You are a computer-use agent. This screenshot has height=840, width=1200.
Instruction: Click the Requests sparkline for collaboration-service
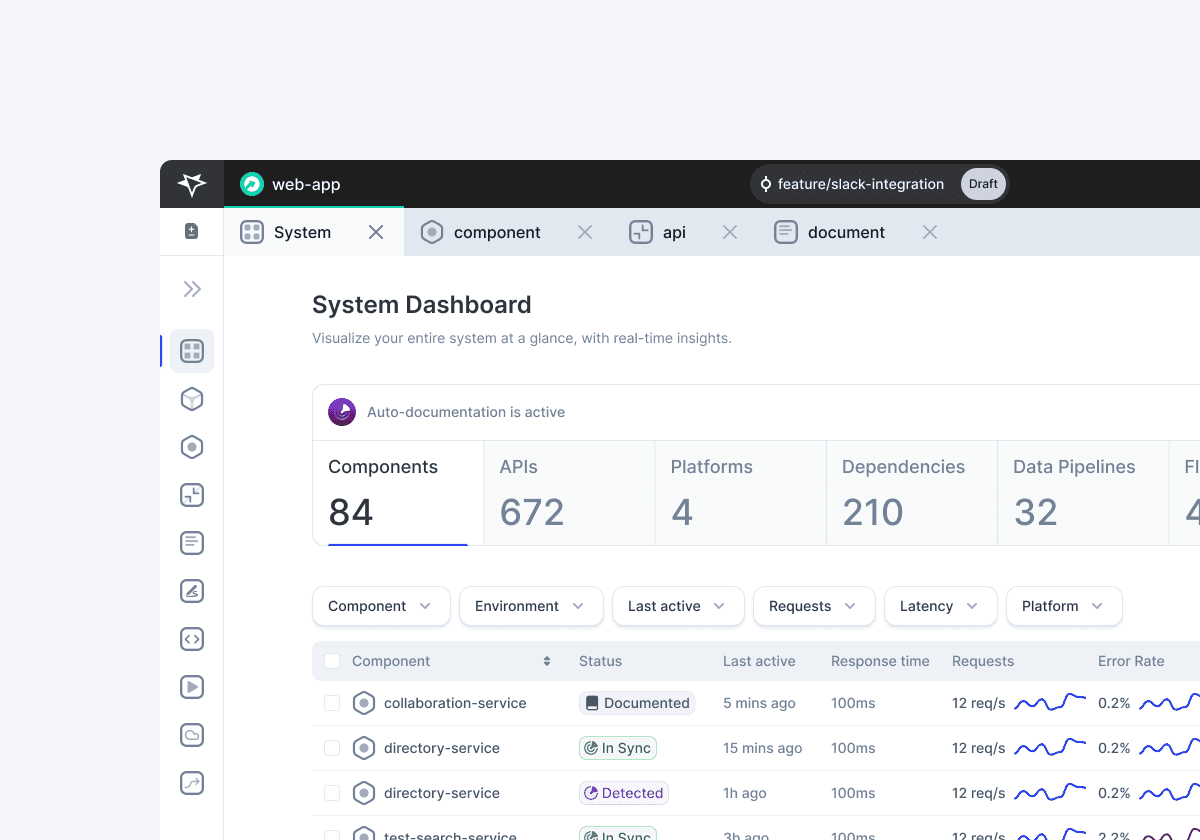tap(1050, 703)
